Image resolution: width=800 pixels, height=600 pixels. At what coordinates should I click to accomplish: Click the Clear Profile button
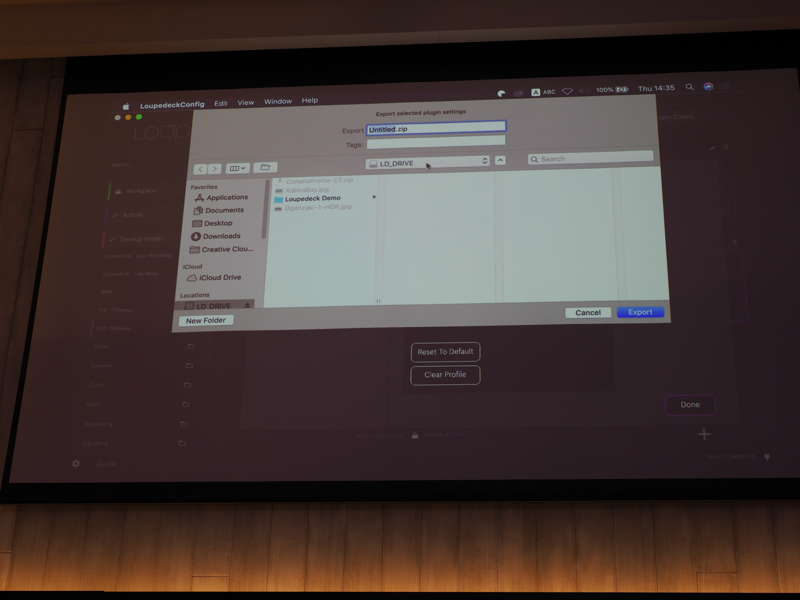(x=445, y=375)
